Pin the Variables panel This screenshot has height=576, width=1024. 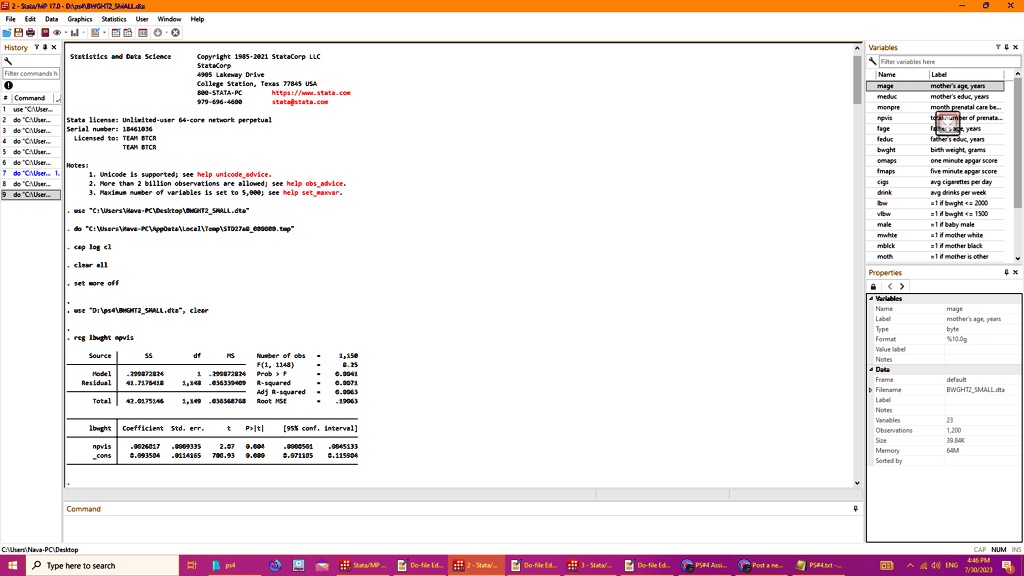(1005, 47)
